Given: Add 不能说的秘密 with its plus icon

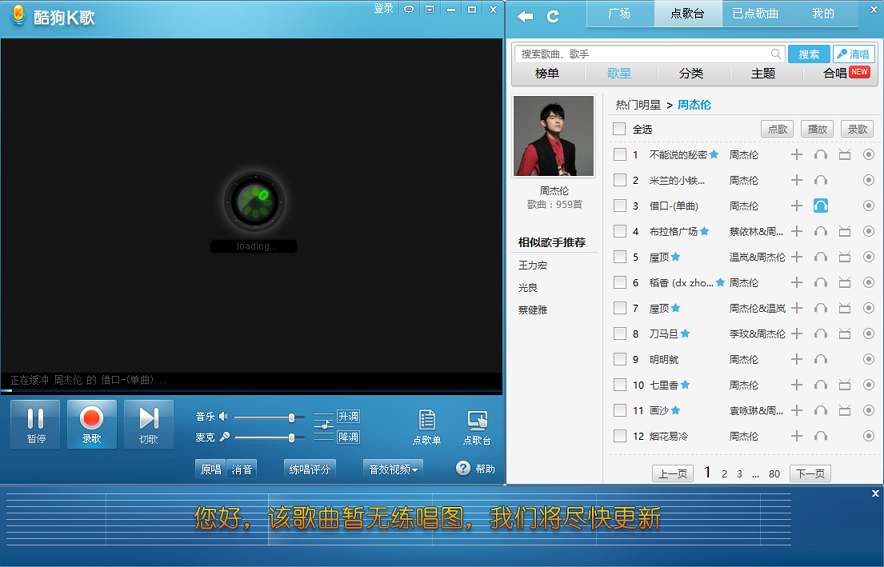Looking at the screenshot, I should pyautogui.click(x=797, y=154).
